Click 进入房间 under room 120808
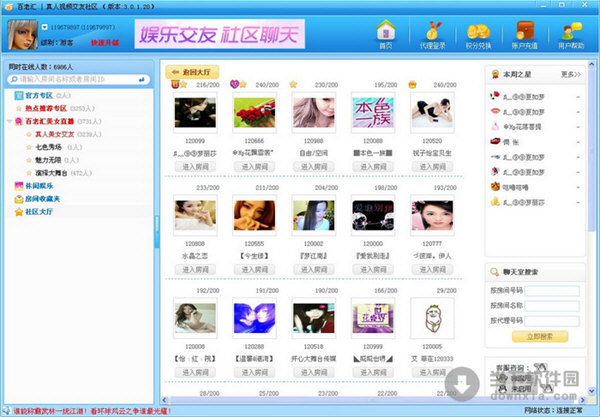 [x=195, y=270]
